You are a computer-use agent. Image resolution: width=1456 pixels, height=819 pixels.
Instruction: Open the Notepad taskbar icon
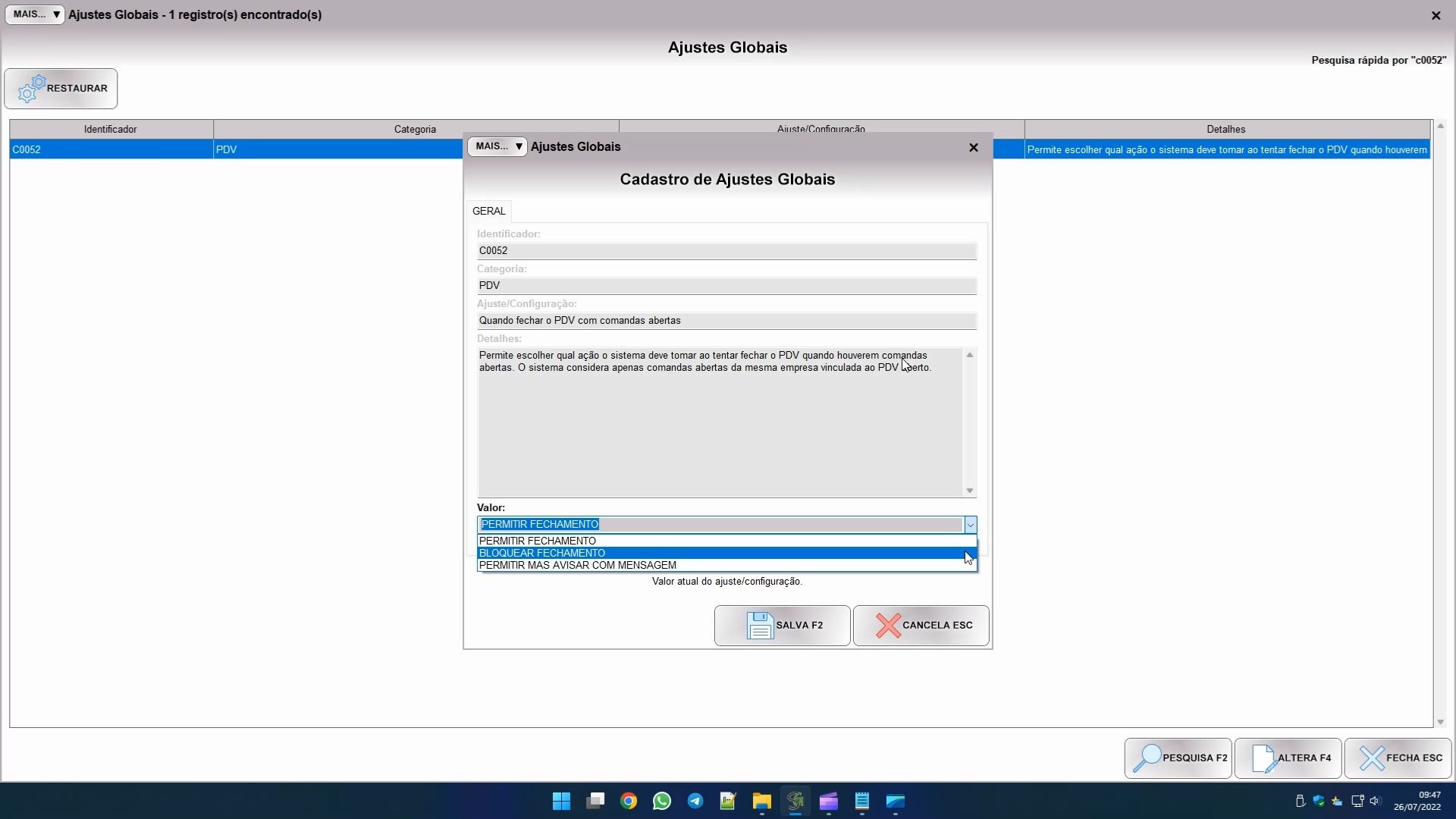(x=862, y=802)
